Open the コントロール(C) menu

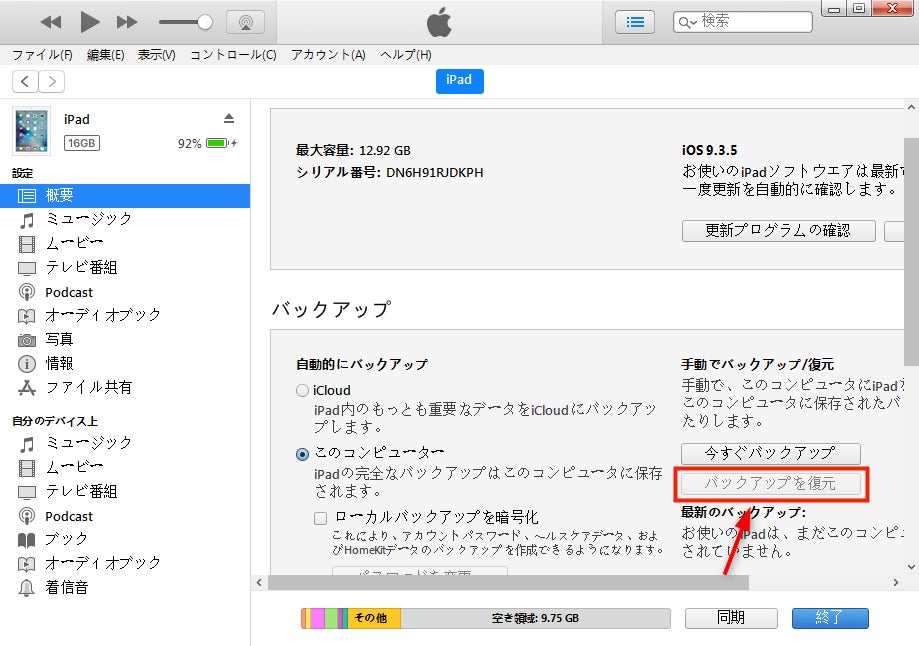coord(233,55)
